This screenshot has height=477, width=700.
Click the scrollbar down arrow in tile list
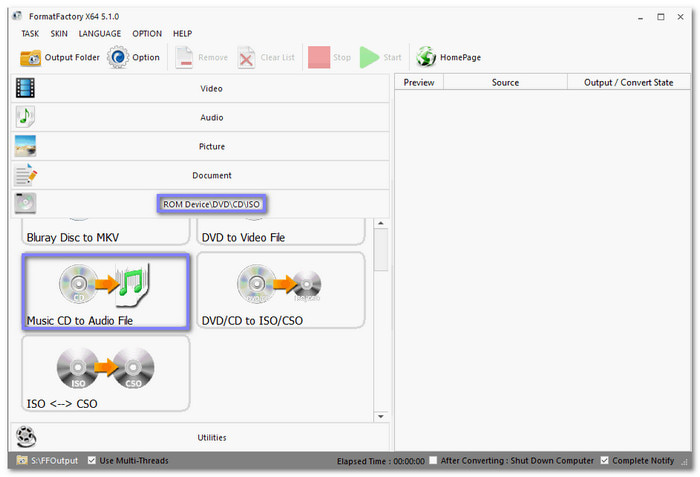[381, 416]
